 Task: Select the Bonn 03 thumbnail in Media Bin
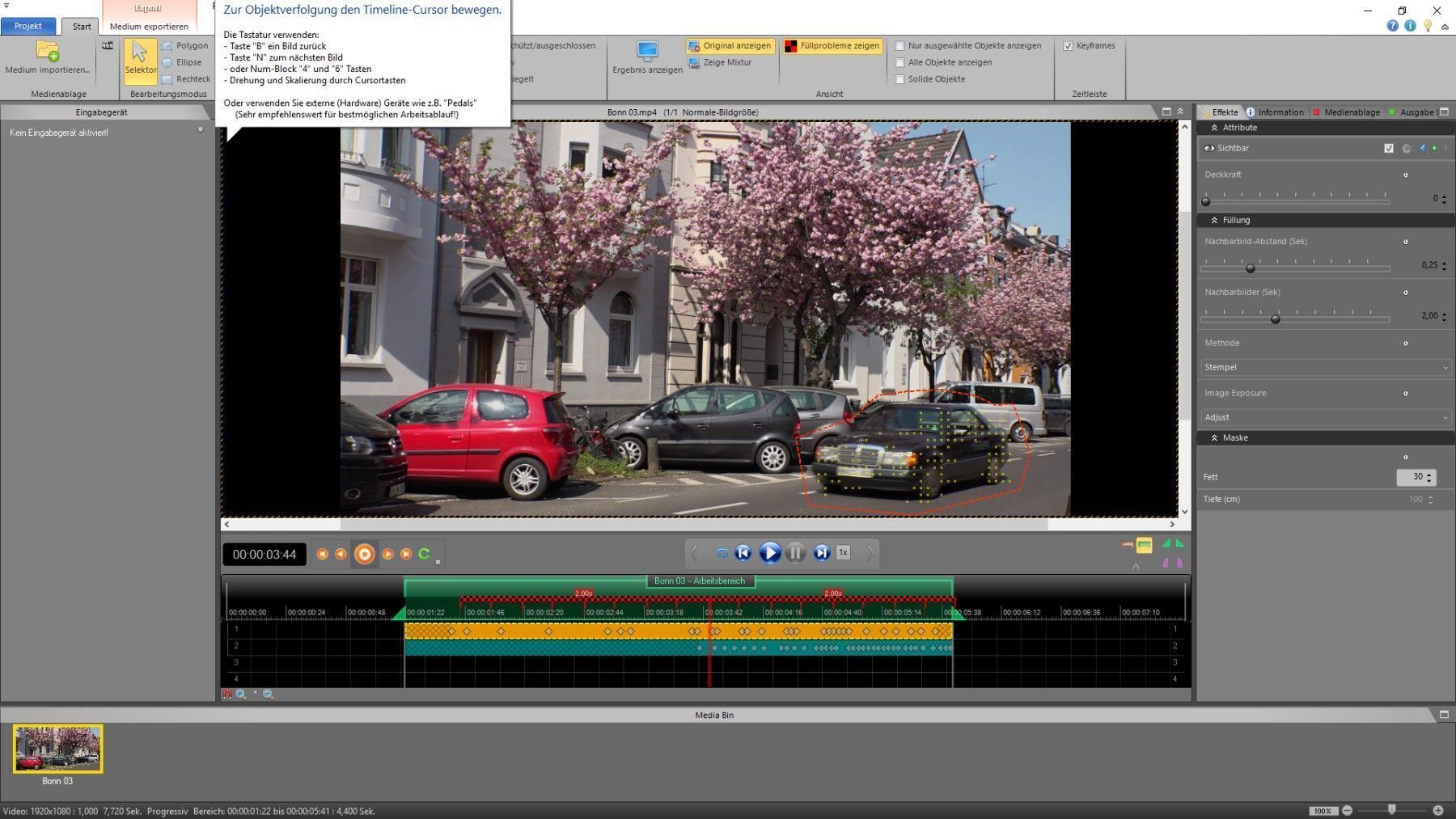(57, 749)
